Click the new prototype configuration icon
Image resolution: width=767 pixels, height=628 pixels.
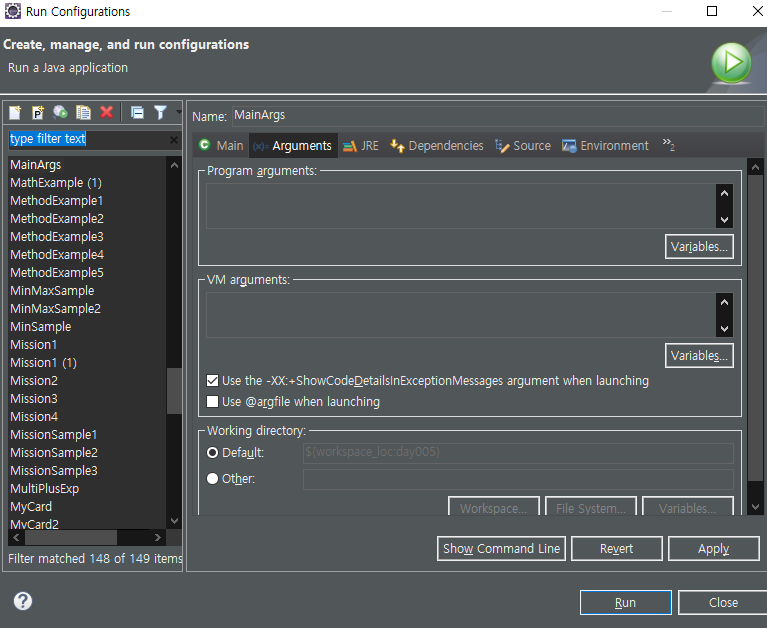tap(37, 113)
